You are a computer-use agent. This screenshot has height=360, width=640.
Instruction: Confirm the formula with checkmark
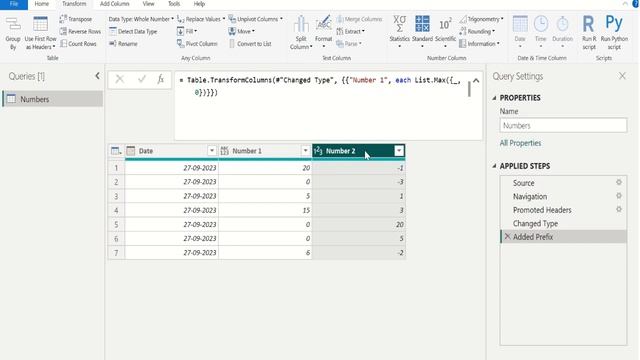tap(142, 79)
